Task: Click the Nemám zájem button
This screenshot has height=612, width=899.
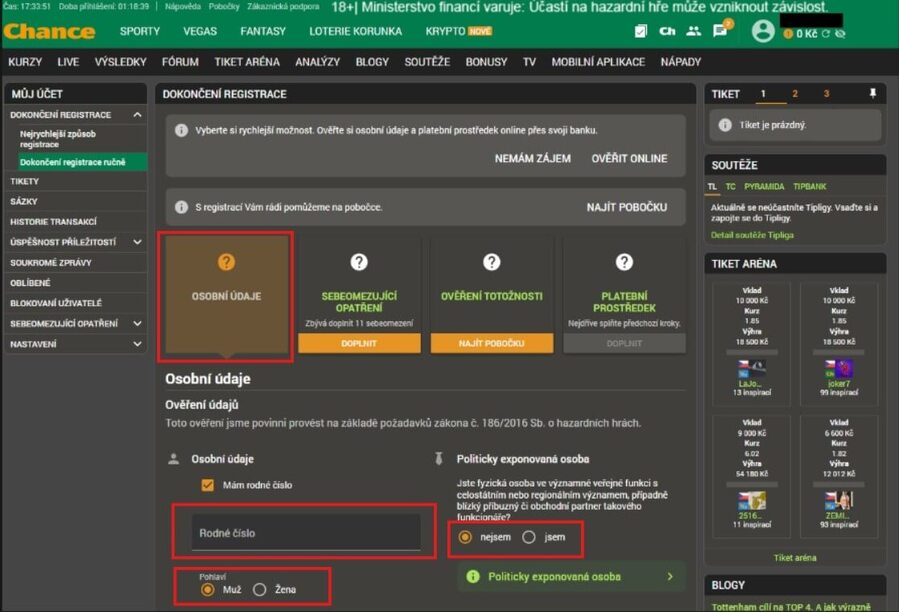Action: [x=533, y=158]
